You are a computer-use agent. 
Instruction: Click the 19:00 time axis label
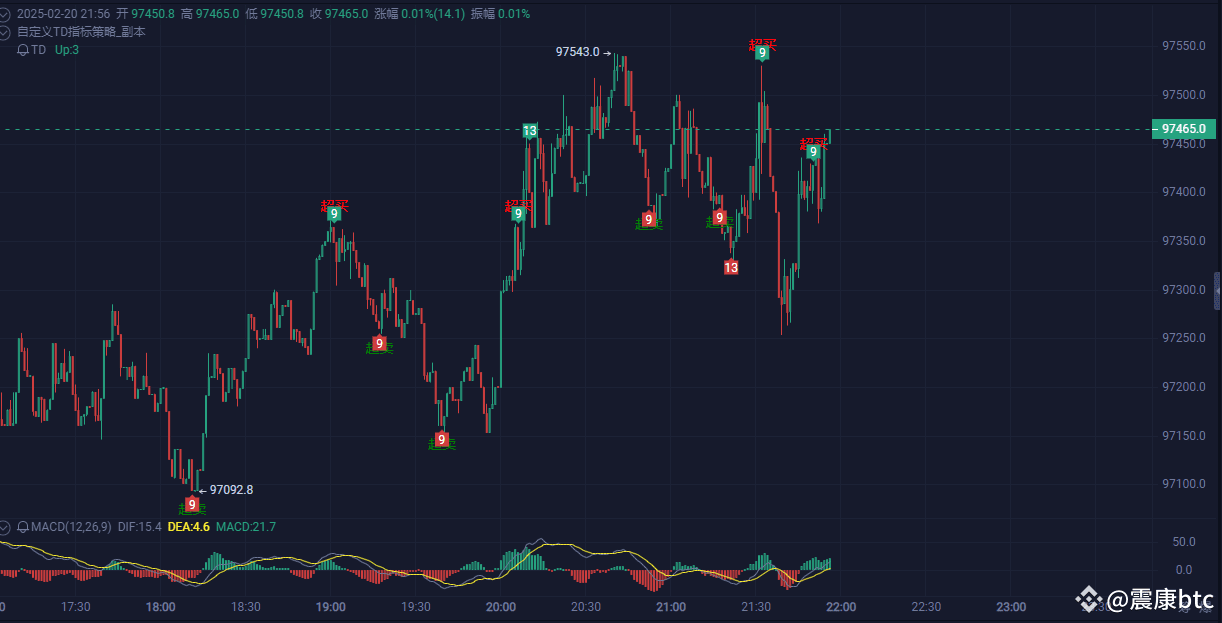point(331,607)
